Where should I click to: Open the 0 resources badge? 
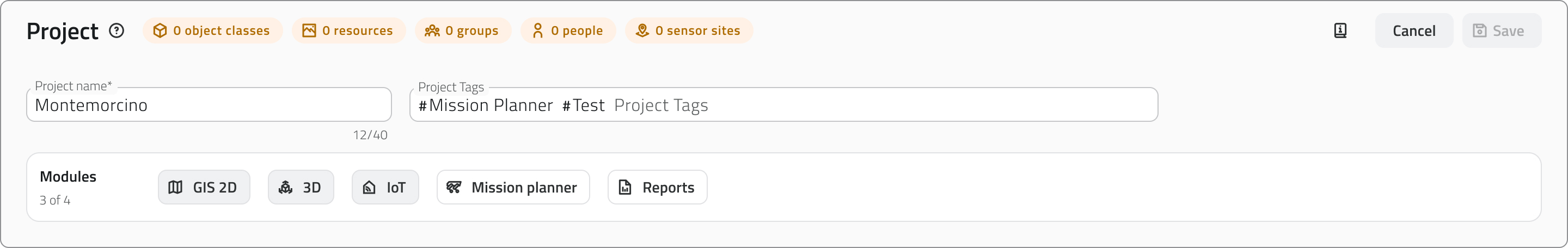349,30
